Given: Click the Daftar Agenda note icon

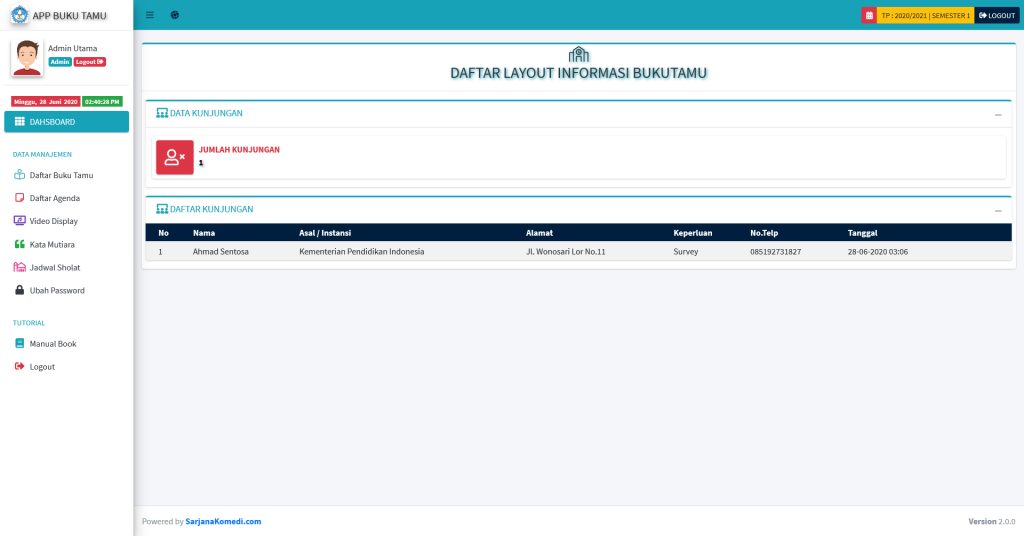Looking at the screenshot, I should (20, 198).
